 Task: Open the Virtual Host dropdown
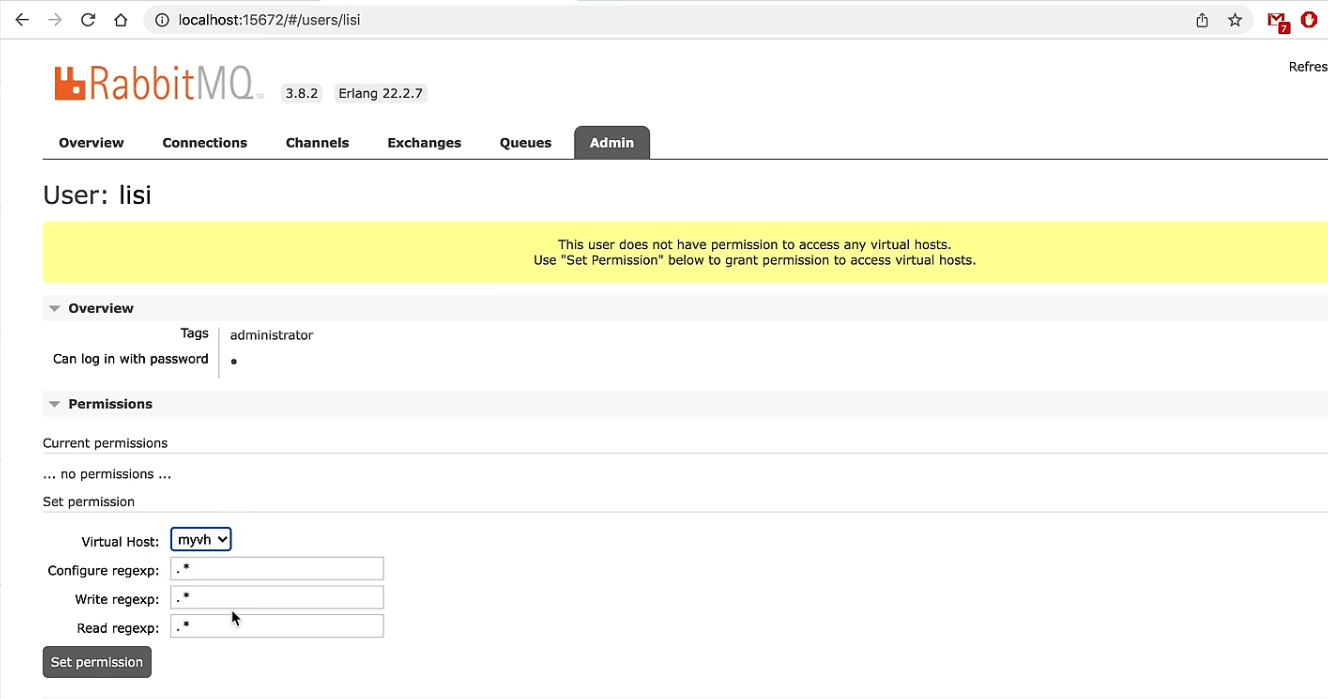coord(201,539)
